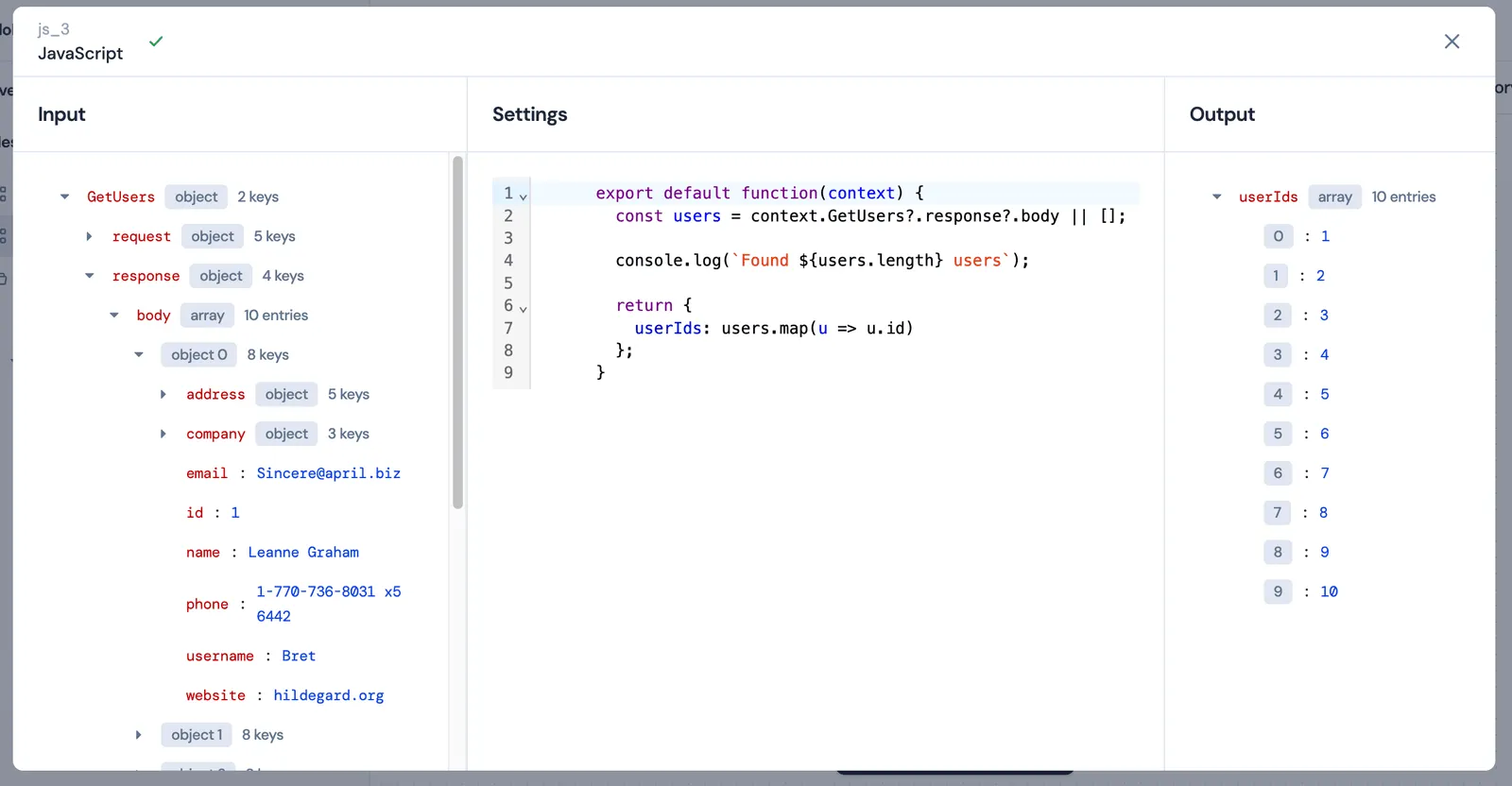The image size is (1512, 786).
Task: Click the username value Bret
Action: [x=299, y=657]
